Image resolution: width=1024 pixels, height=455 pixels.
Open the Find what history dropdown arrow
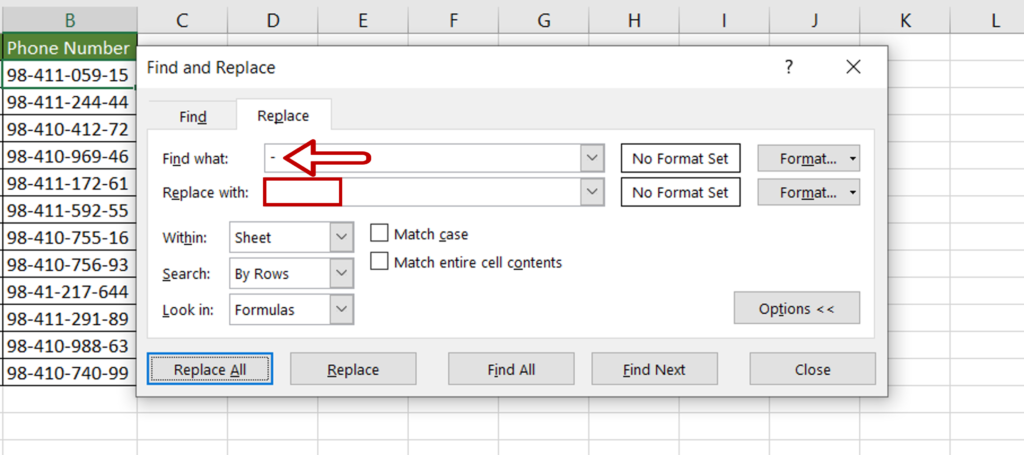[x=592, y=159]
